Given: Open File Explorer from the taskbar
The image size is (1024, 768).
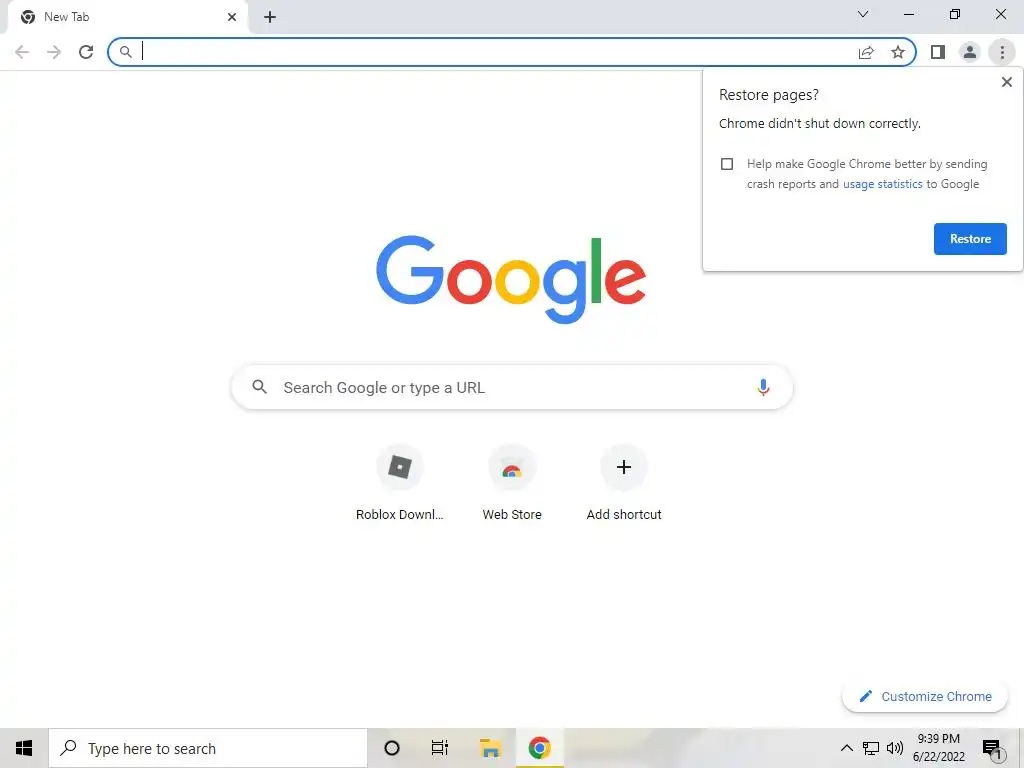Looking at the screenshot, I should pyautogui.click(x=490, y=748).
